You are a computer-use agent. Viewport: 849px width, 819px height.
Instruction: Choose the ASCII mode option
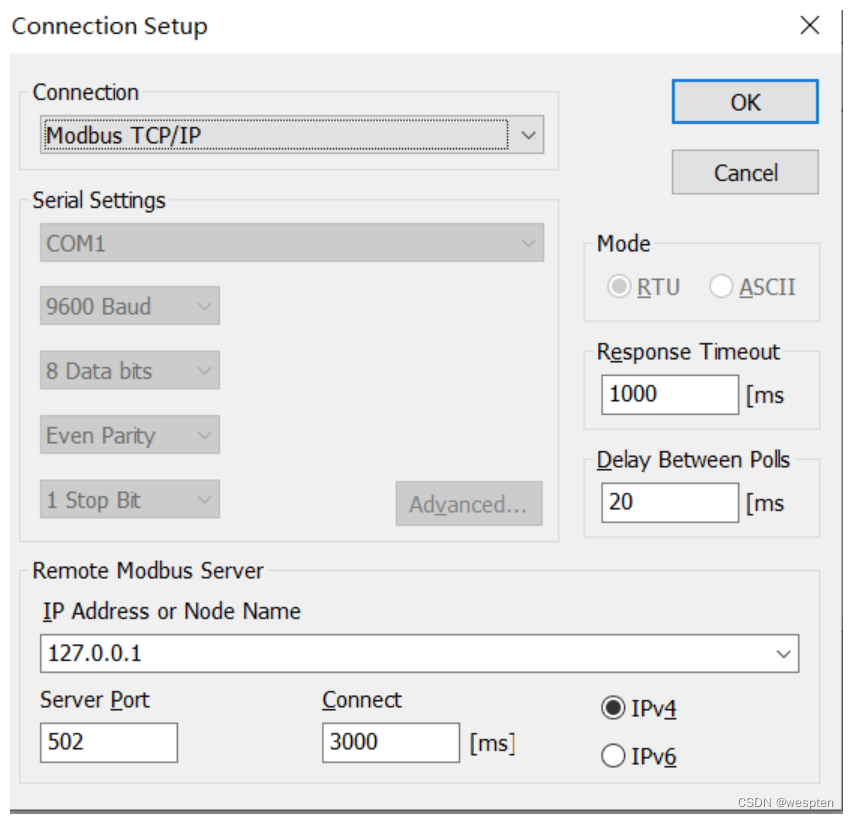pos(721,287)
